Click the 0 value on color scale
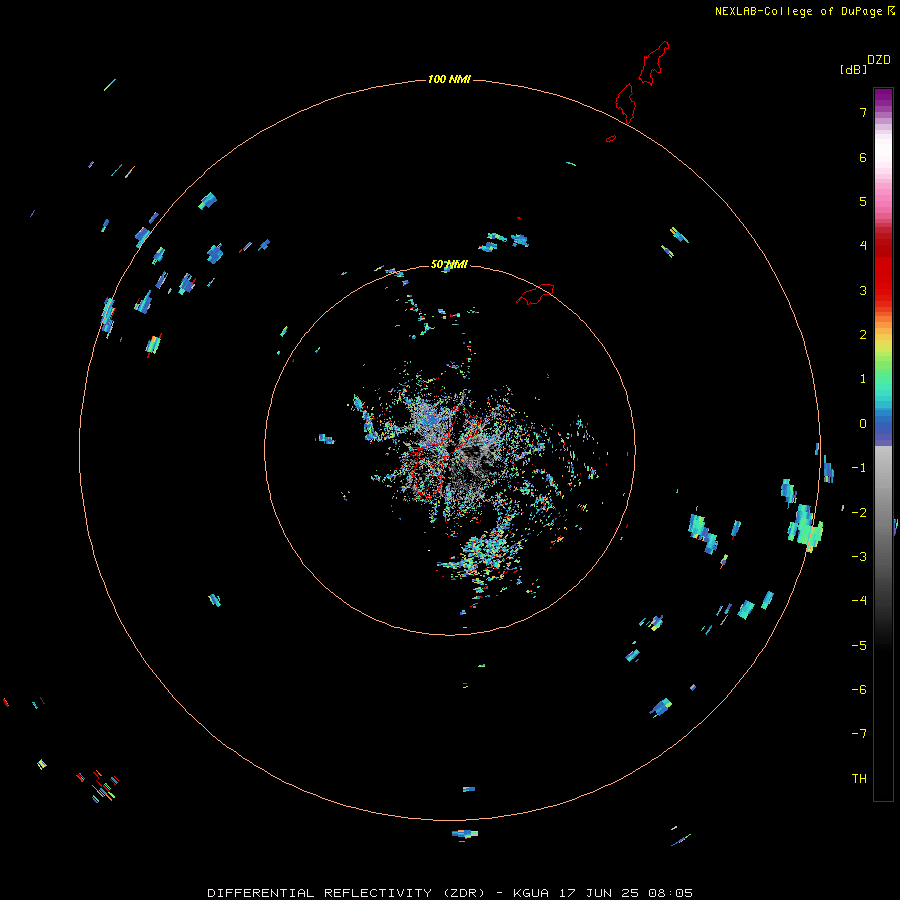Viewport: 900px width, 900px height. [863, 424]
